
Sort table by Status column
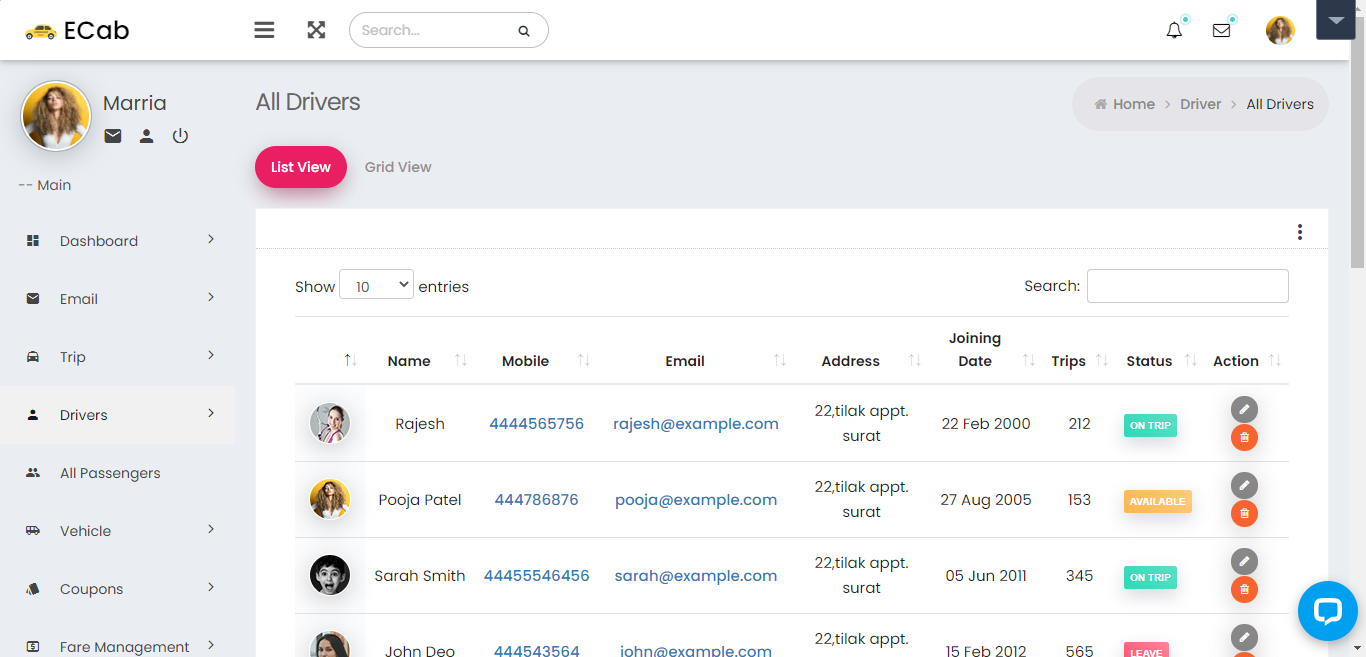coord(1149,361)
